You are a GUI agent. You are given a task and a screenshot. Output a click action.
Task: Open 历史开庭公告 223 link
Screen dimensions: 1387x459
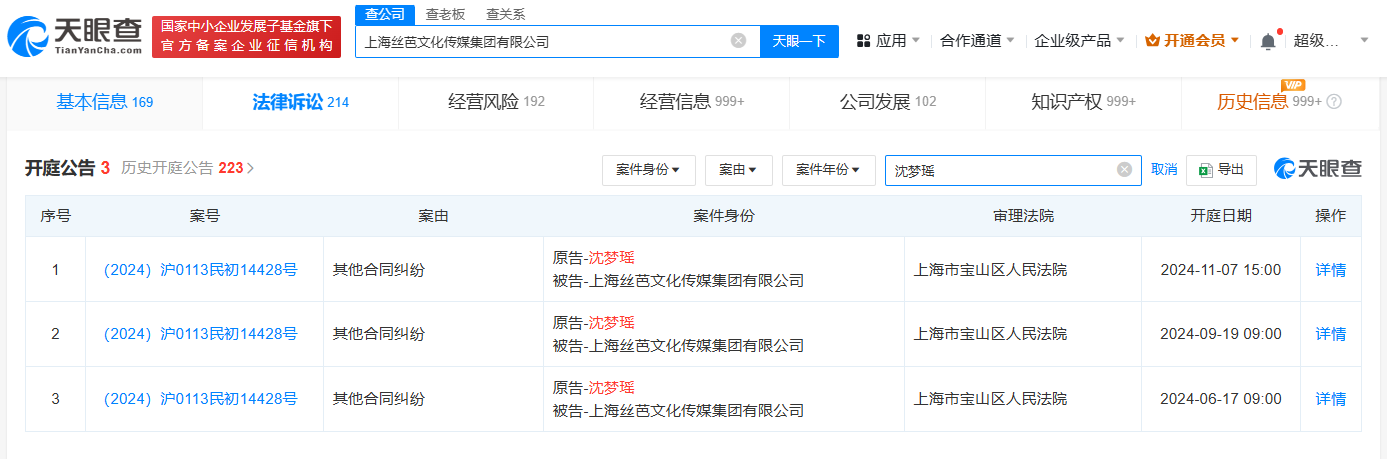(188, 168)
